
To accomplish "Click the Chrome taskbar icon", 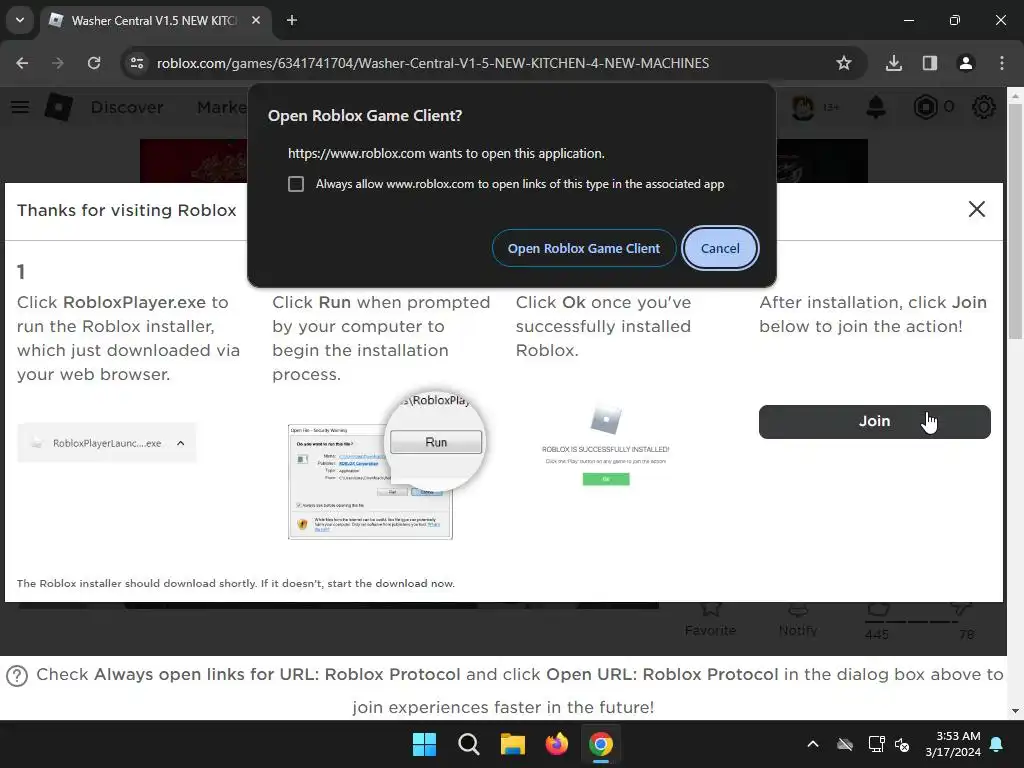I will pos(601,744).
